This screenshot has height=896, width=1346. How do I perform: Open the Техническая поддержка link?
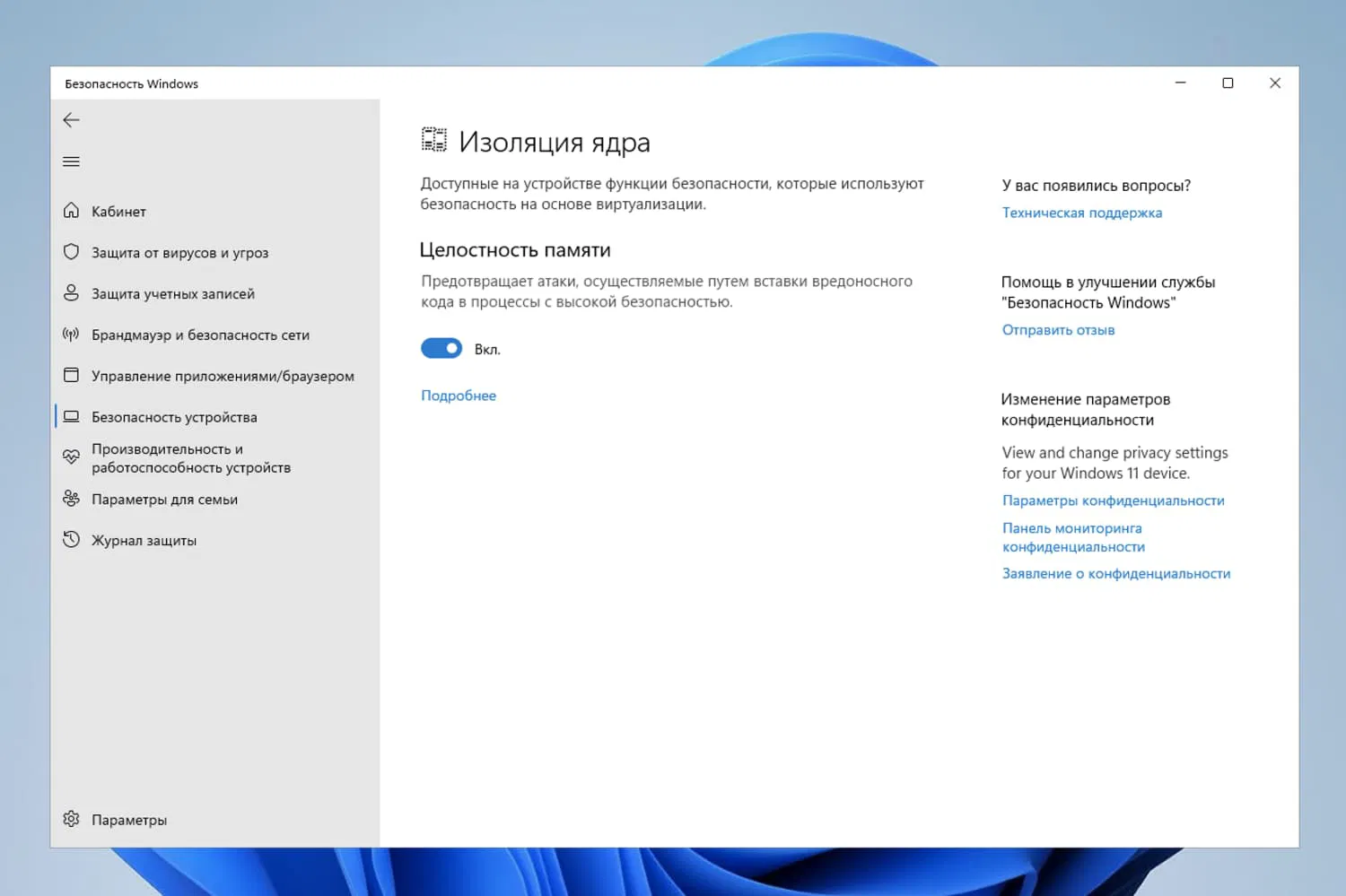click(x=1082, y=213)
